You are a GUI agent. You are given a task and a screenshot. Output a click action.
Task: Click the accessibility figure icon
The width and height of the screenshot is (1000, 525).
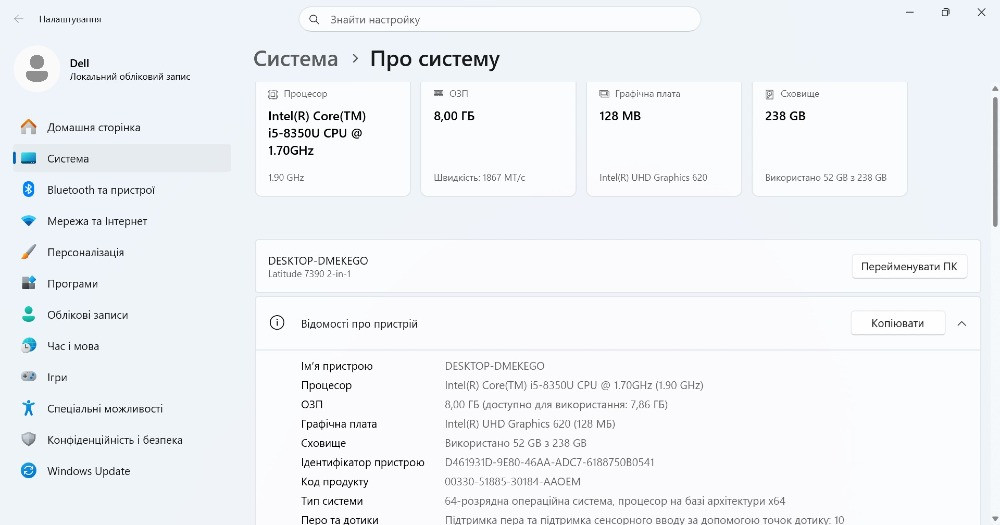pyautogui.click(x=29, y=408)
